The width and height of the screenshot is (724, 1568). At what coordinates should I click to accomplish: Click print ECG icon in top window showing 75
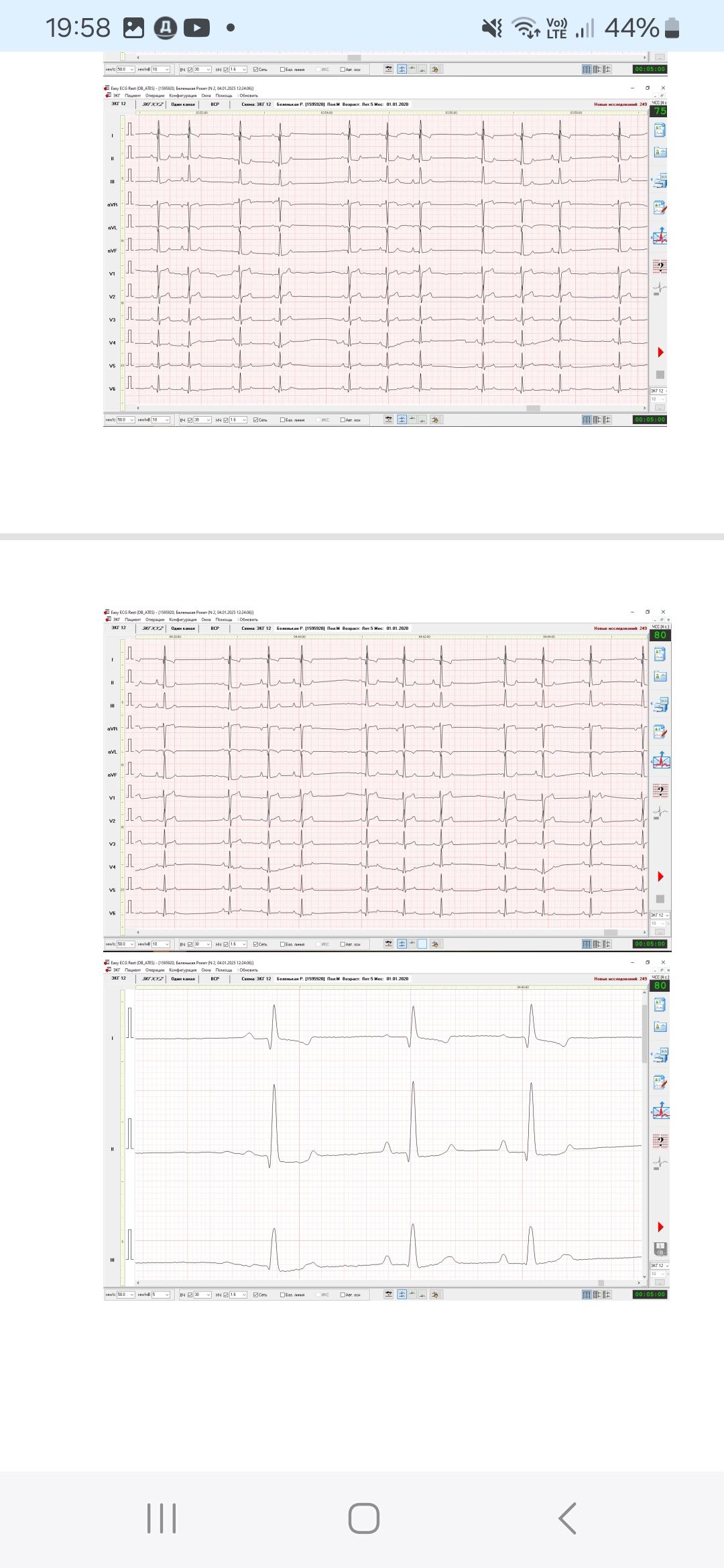(x=660, y=181)
